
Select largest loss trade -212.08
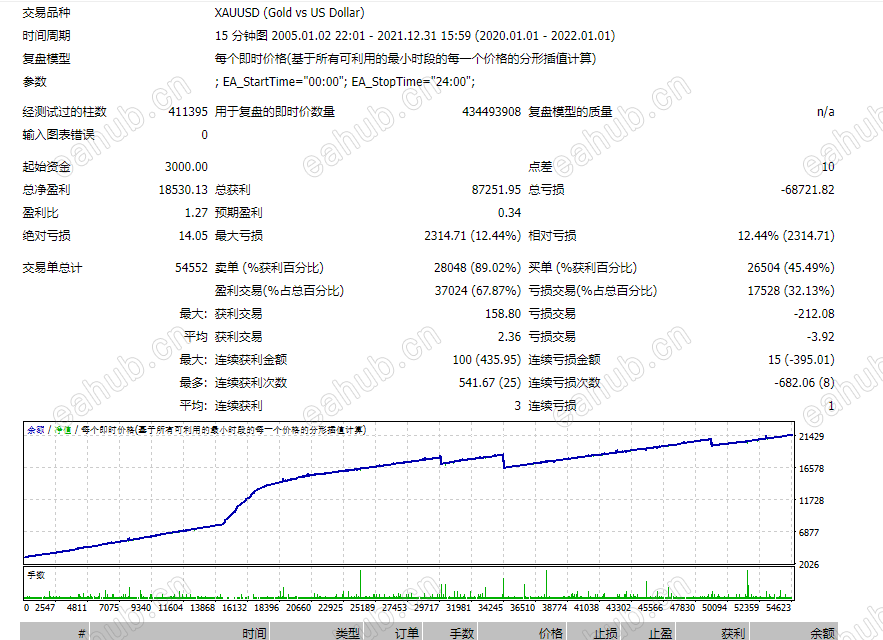pos(814,314)
